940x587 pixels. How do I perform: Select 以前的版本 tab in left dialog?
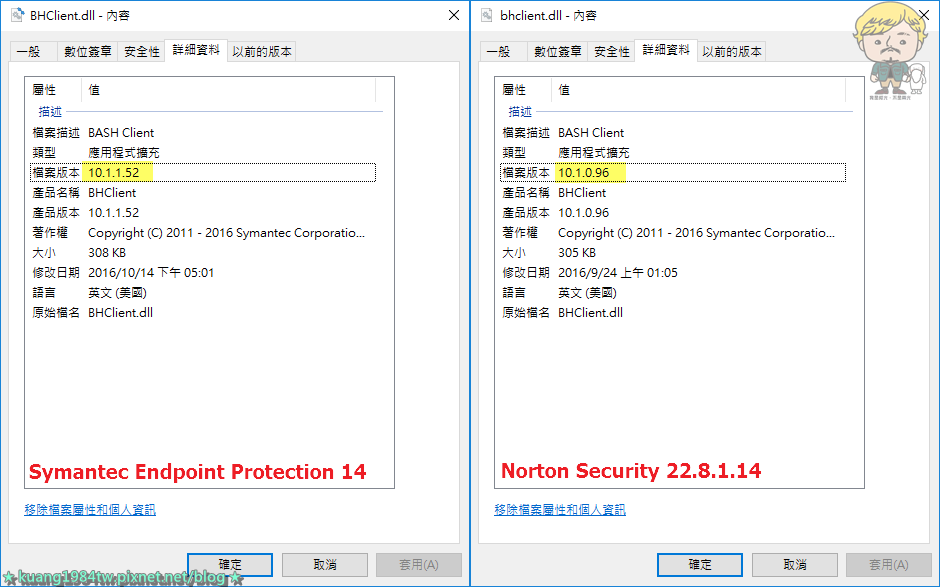point(262,52)
